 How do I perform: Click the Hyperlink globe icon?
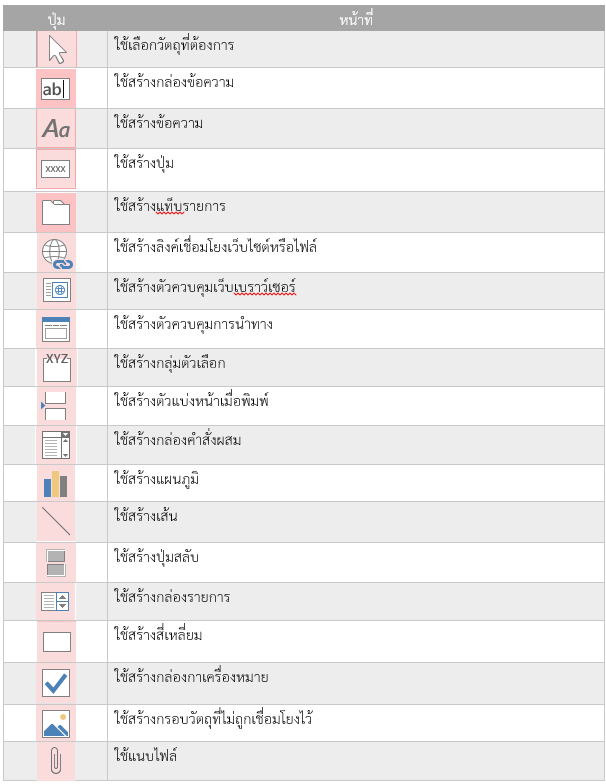point(57,253)
